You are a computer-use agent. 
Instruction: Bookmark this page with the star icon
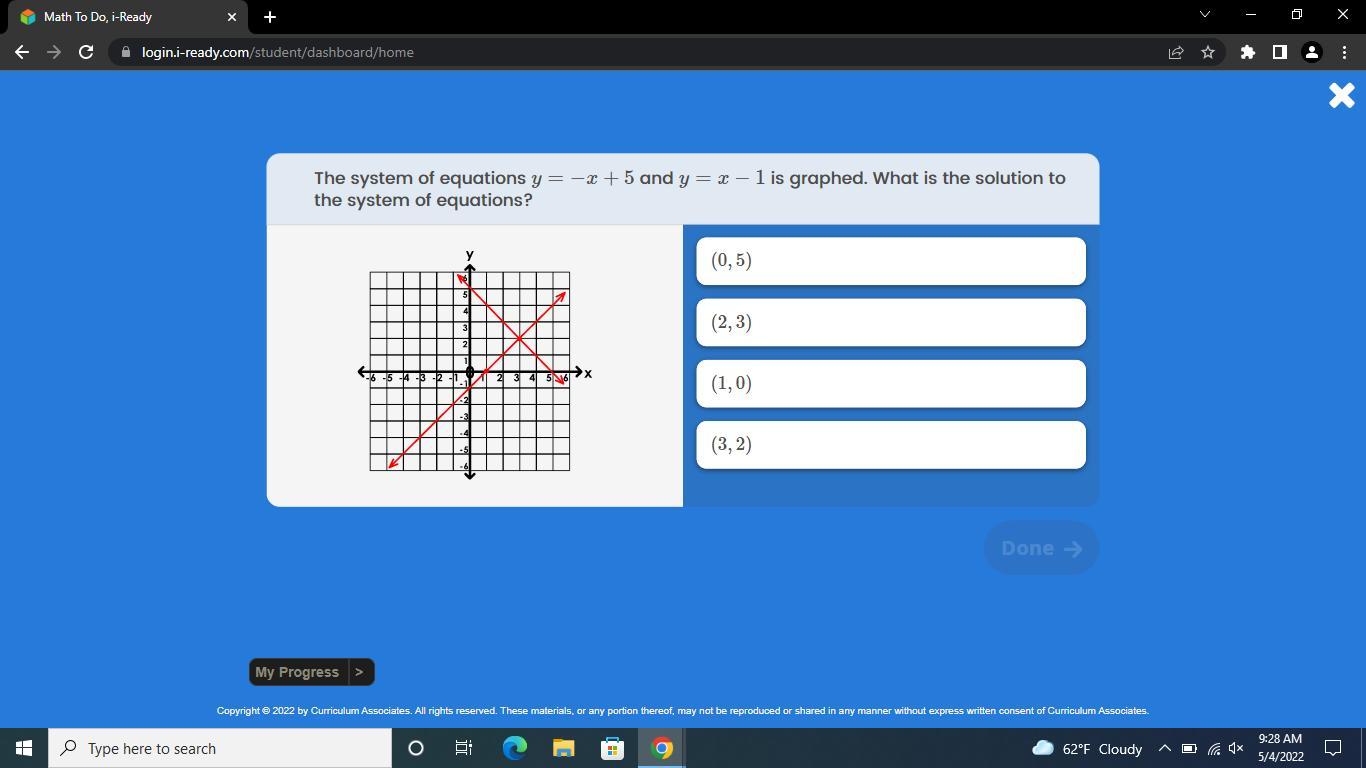coord(1208,52)
